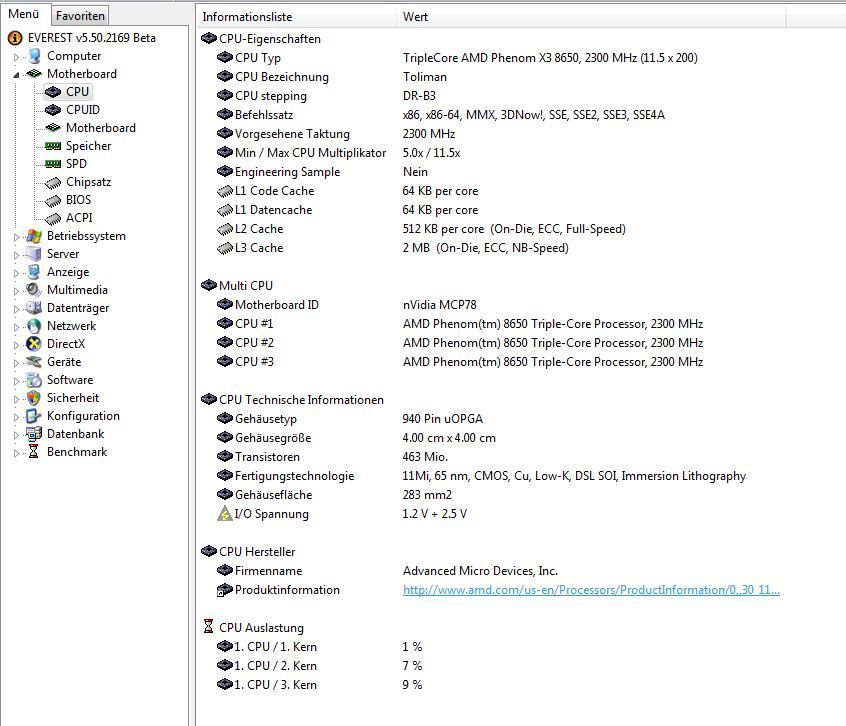Click the Chipsatz chip icon

tap(53, 183)
